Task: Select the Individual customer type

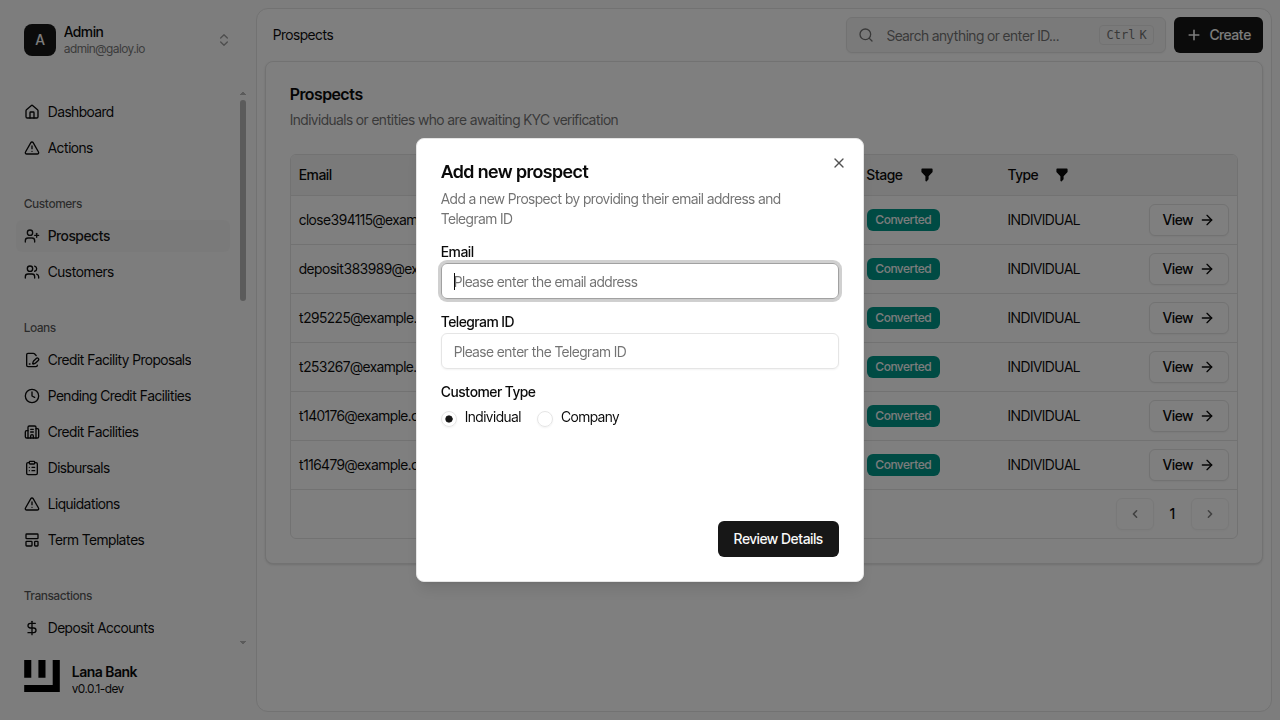Action: (448, 418)
